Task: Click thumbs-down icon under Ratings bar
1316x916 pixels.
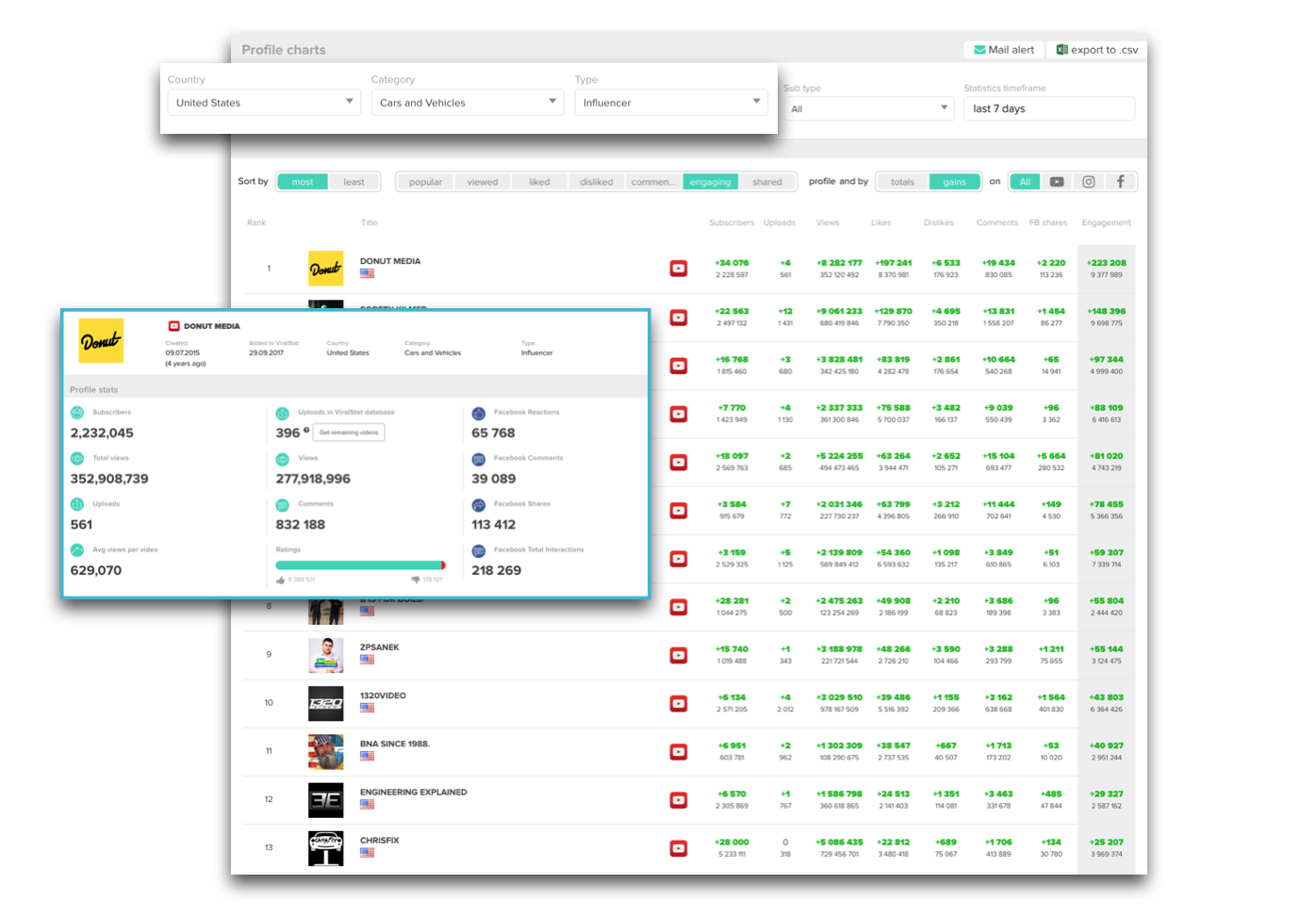Action: coord(416,580)
